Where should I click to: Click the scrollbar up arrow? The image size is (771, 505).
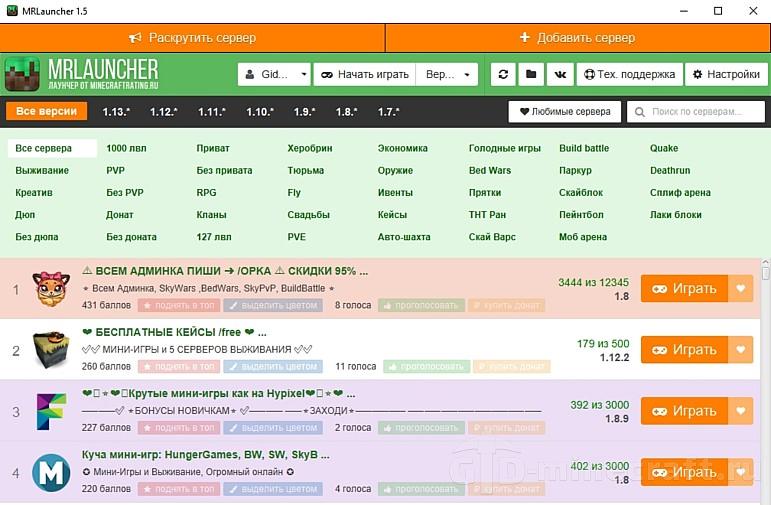point(766,263)
